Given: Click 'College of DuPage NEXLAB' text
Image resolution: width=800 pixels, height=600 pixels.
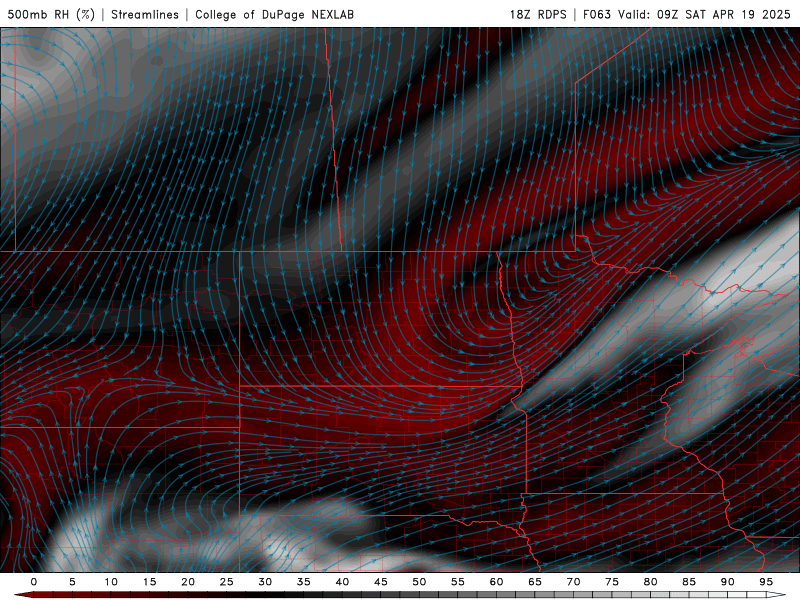Looking at the screenshot, I should point(274,14).
